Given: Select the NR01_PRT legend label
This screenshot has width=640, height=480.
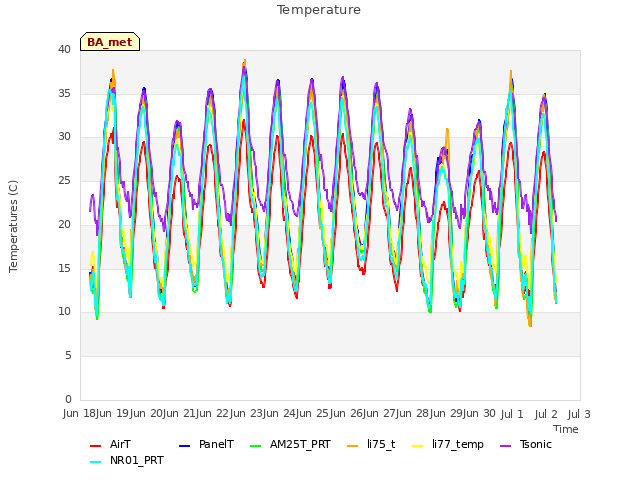Looking at the screenshot, I should tap(137, 460).
